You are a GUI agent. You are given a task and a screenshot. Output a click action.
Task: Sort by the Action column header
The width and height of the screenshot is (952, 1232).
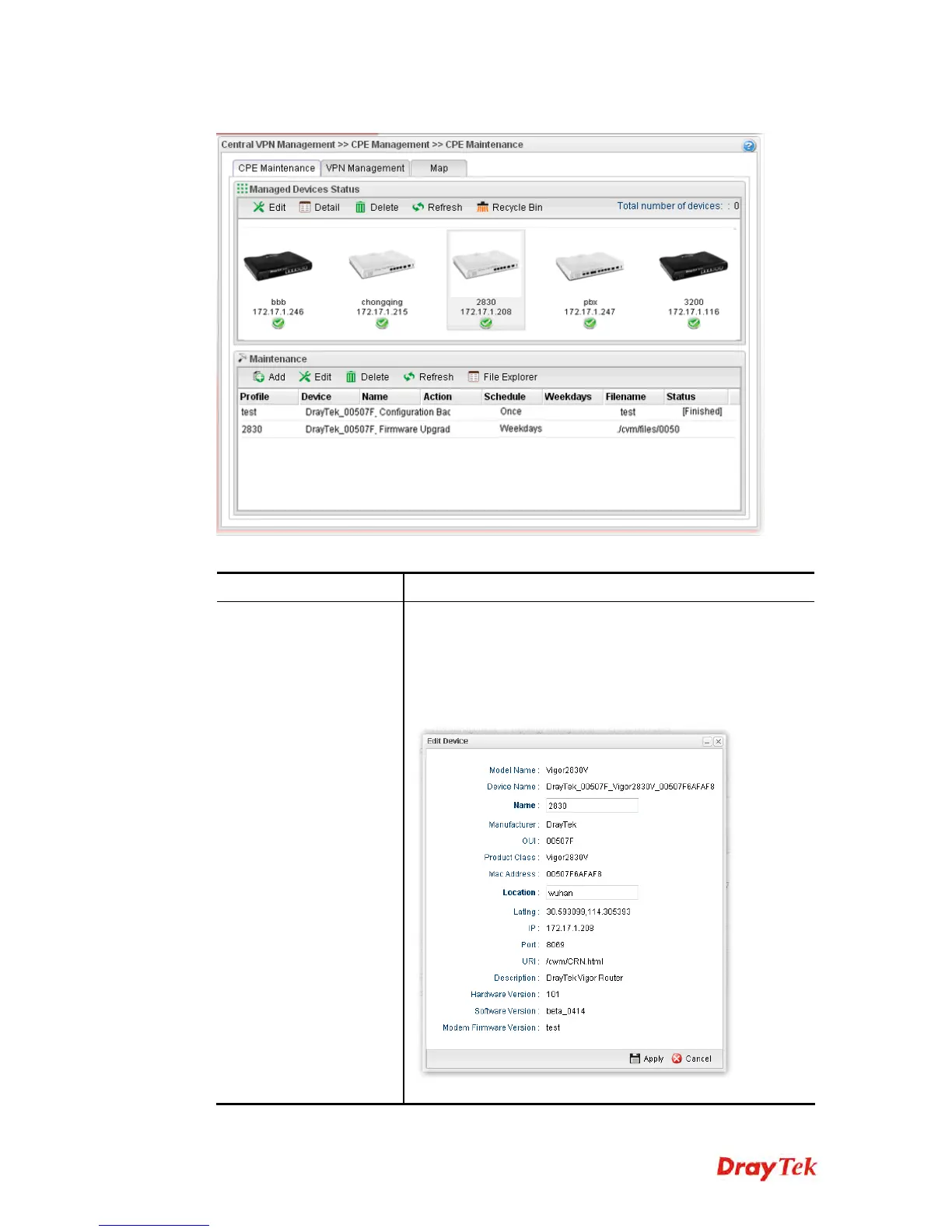coord(451,397)
